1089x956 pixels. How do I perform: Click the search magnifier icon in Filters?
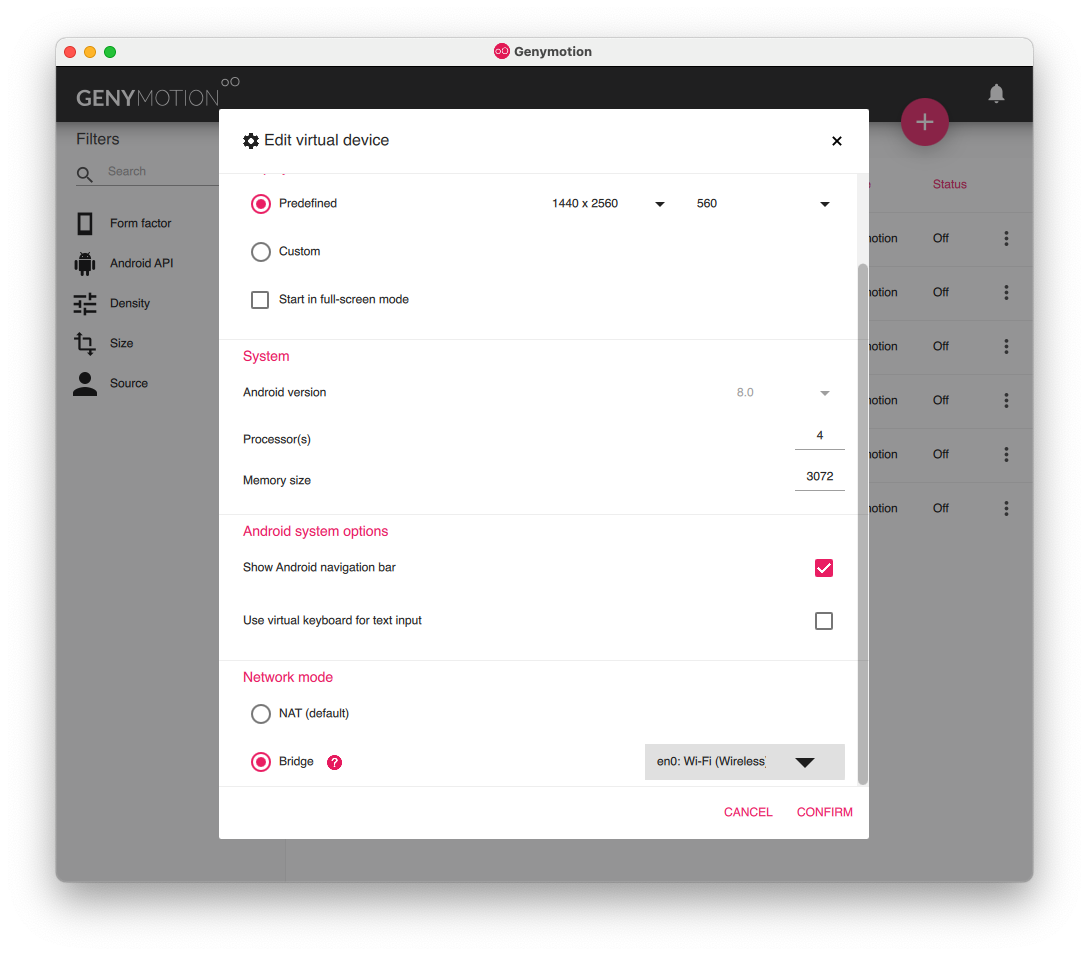coord(84,174)
